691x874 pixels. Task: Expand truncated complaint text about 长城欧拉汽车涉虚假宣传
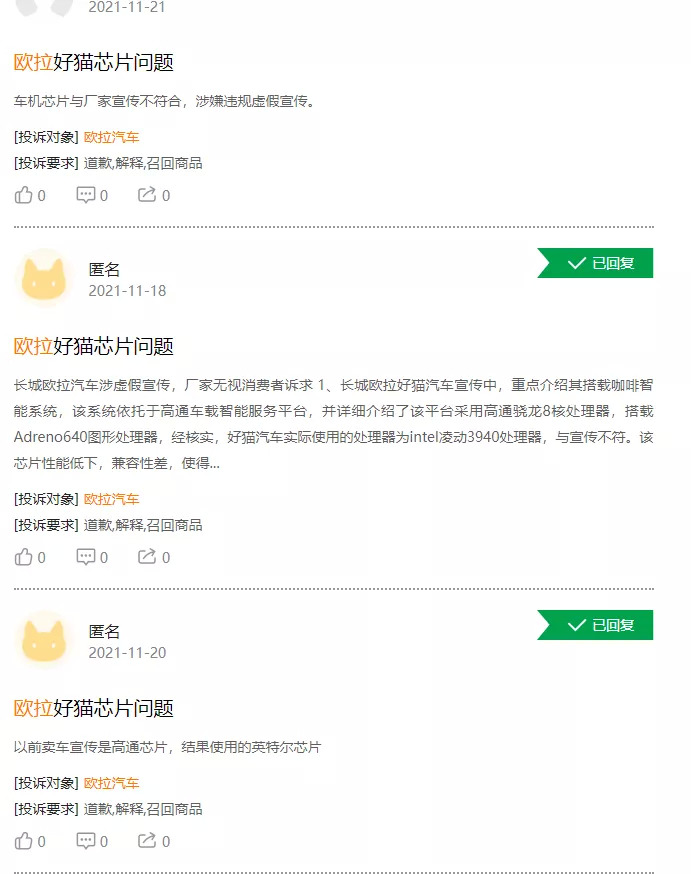(213, 463)
